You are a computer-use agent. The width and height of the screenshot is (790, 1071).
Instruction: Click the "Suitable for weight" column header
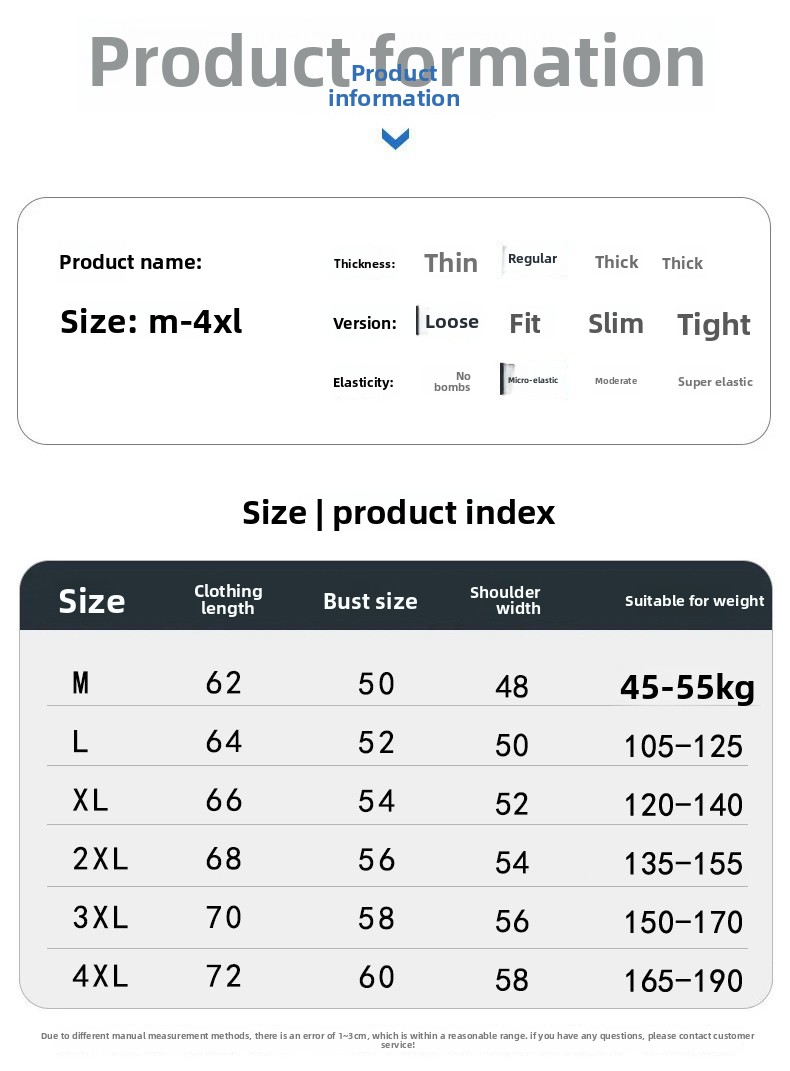[x=694, y=601]
